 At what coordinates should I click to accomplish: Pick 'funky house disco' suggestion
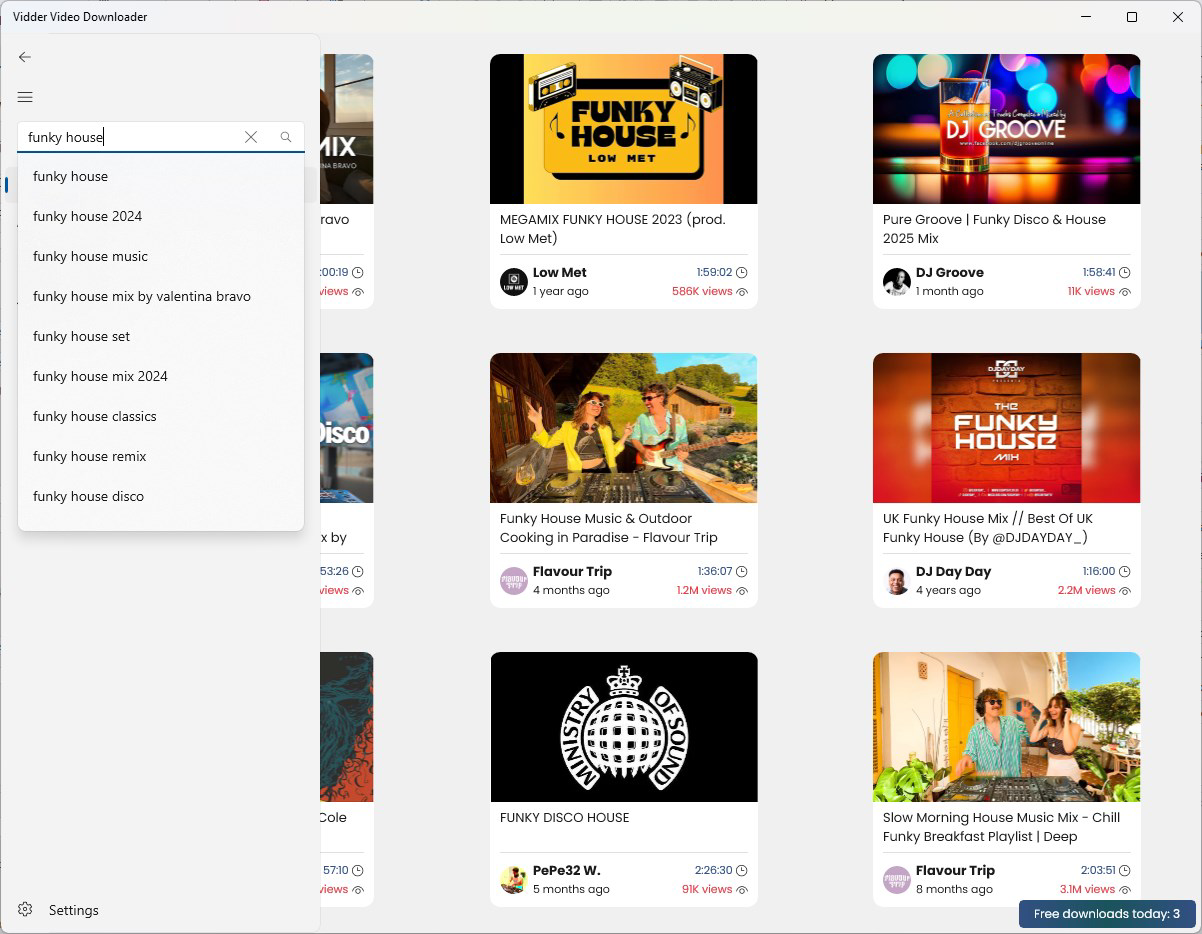[x=90, y=496]
